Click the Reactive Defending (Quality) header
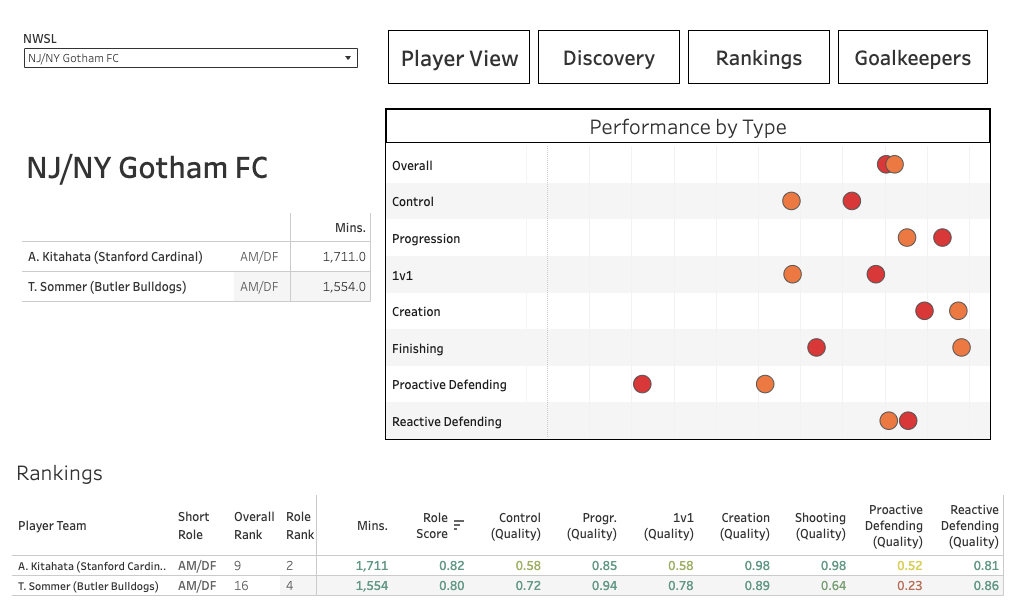 coord(970,525)
